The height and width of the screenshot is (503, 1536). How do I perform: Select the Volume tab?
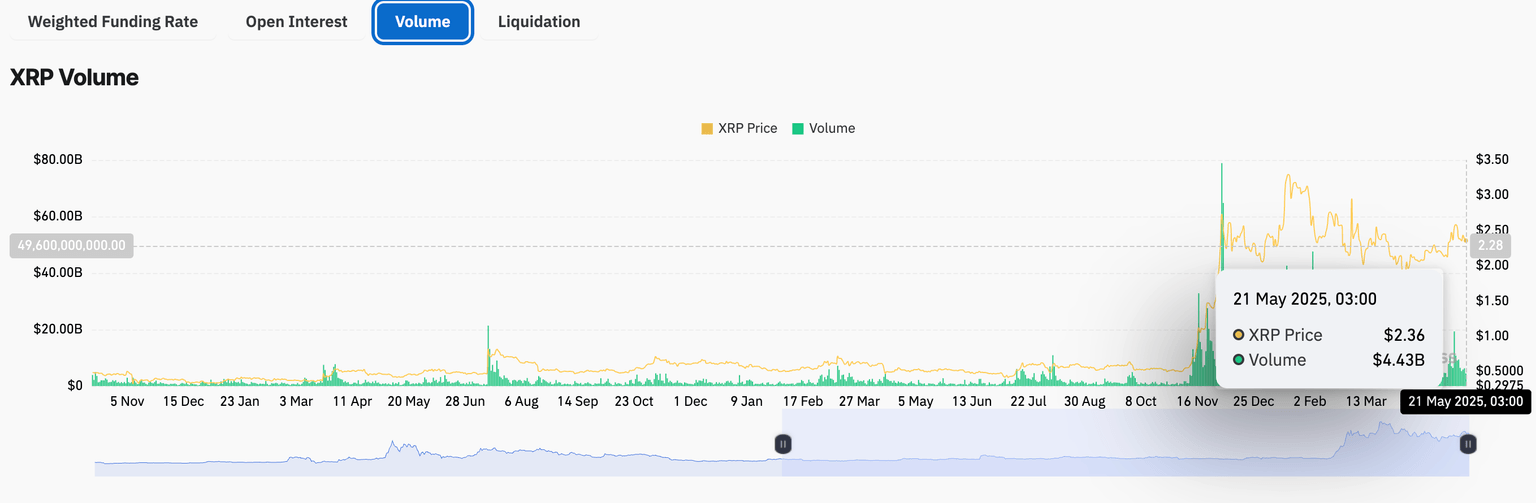click(x=422, y=22)
